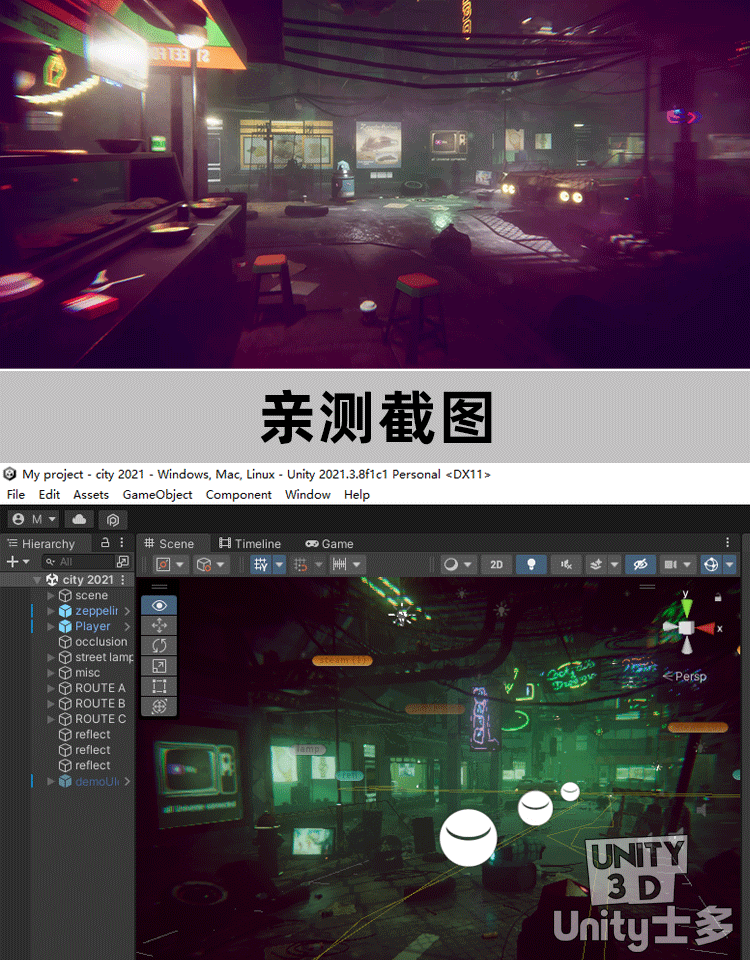Screen dimensions: 750x960
Task: Open the File menu
Action: (16, 495)
